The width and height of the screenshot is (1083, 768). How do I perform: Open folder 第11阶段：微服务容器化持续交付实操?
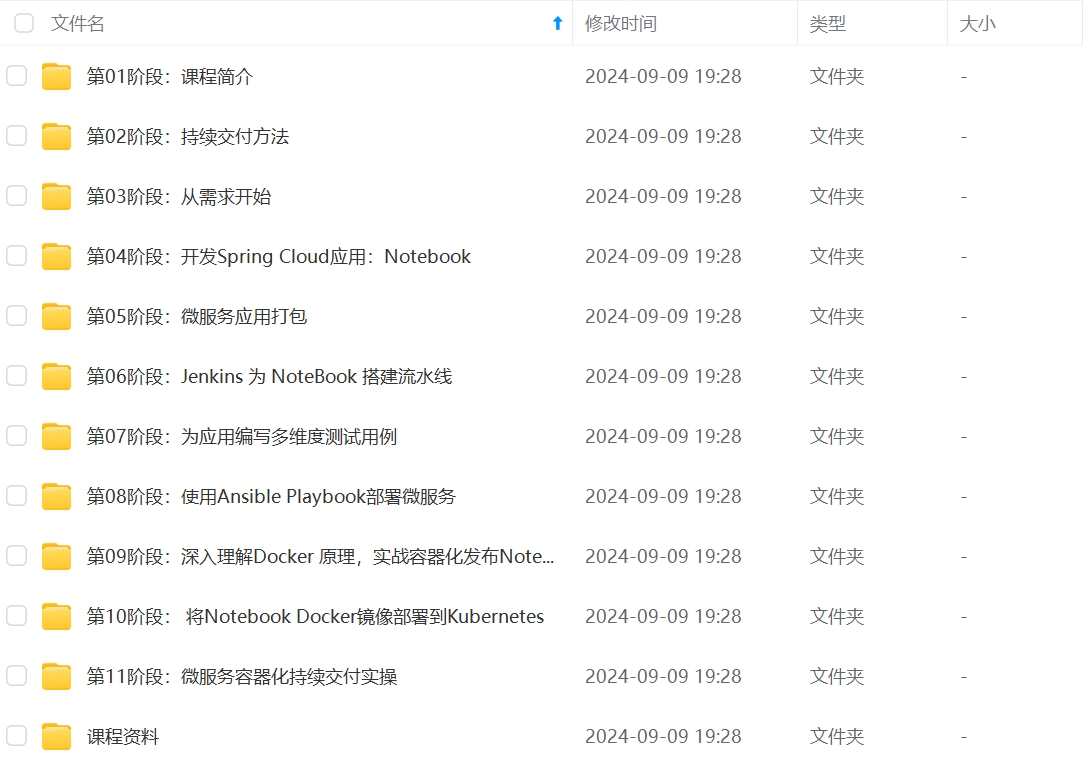click(242, 676)
